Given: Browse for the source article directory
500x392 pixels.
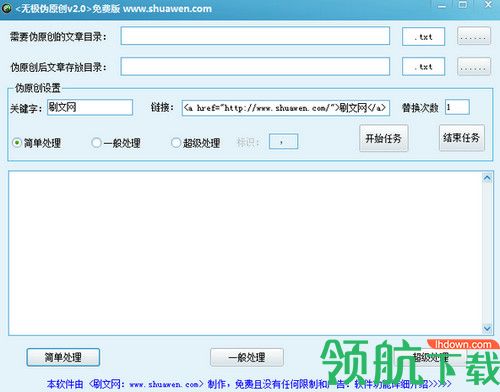Looking at the screenshot, I should point(474,36).
